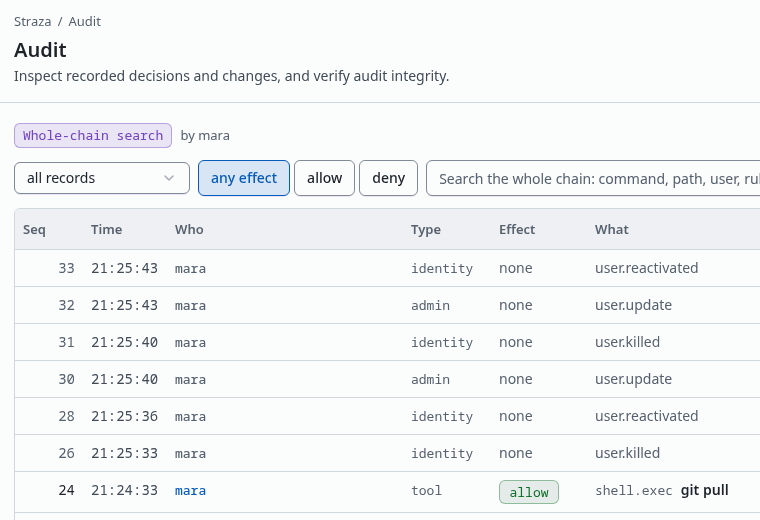Image resolution: width=760 pixels, height=520 pixels.
Task: Click the Whole-chain search badge
Action: 93,135
